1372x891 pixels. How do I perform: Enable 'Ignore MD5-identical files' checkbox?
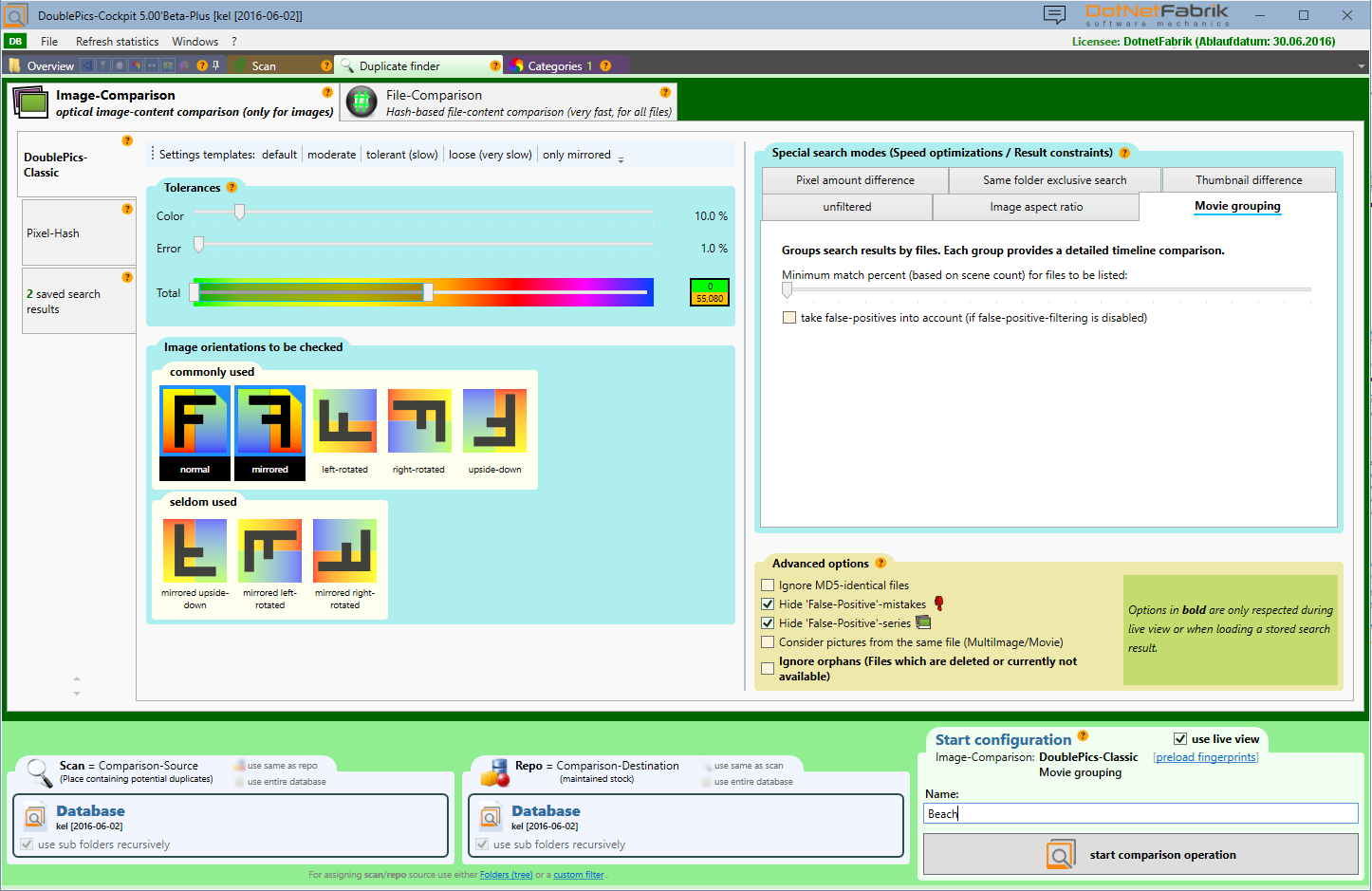[768, 585]
